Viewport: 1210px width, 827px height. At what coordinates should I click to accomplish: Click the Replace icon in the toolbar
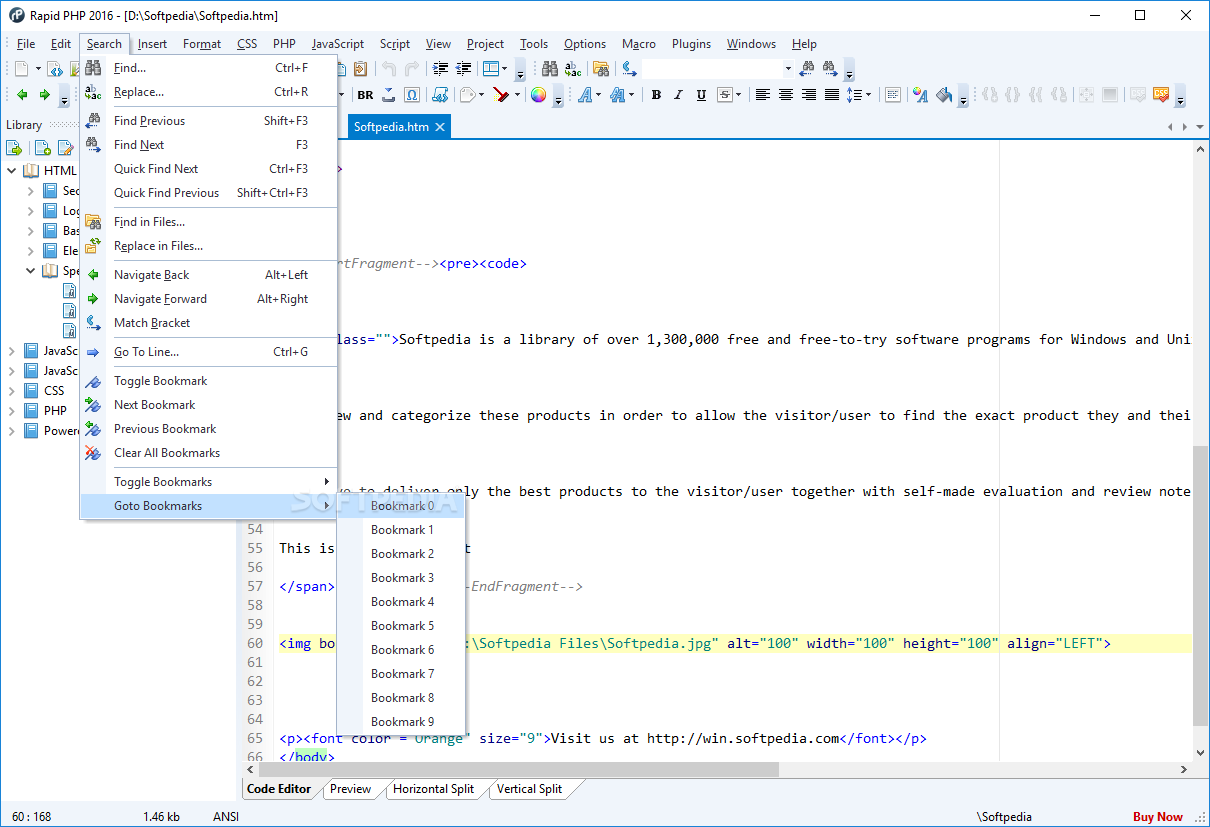coord(573,69)
